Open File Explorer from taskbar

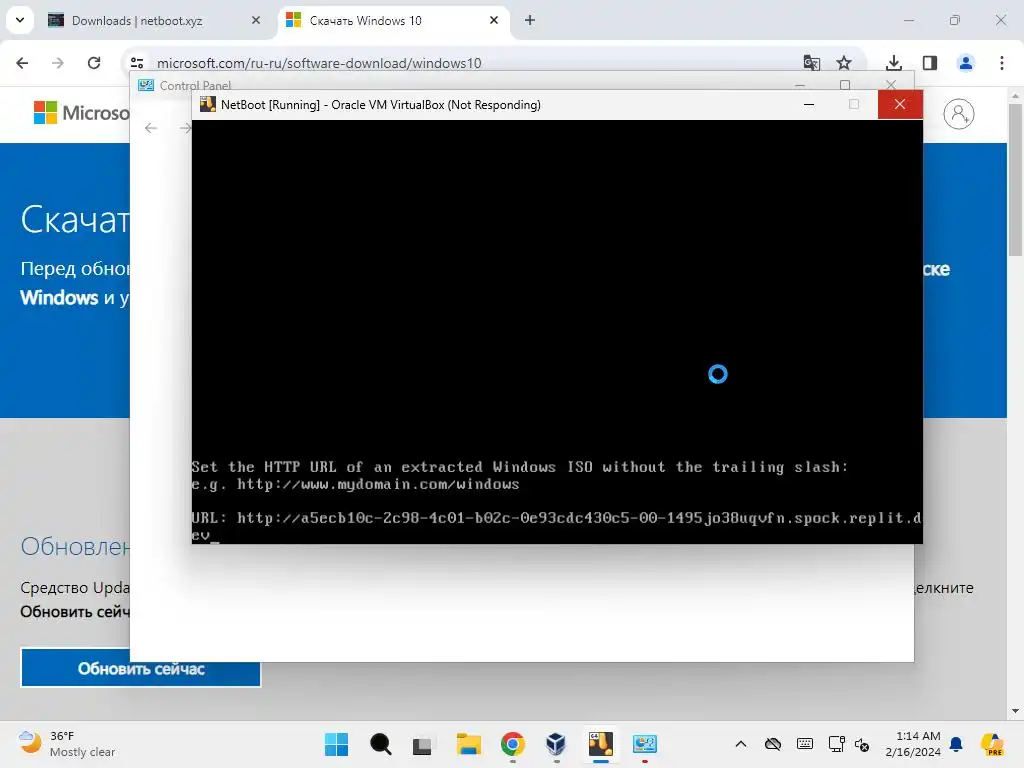click(x=468, y=744)
